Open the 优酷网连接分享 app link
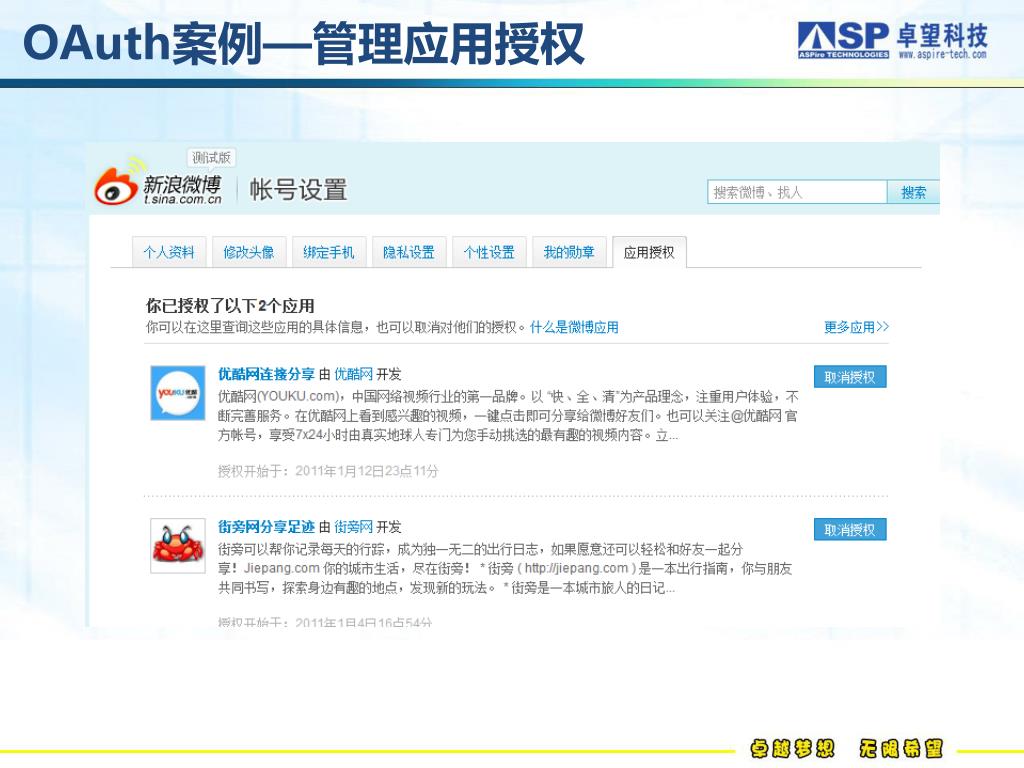This screenshot has height=768, width=1024. (266, 374)
